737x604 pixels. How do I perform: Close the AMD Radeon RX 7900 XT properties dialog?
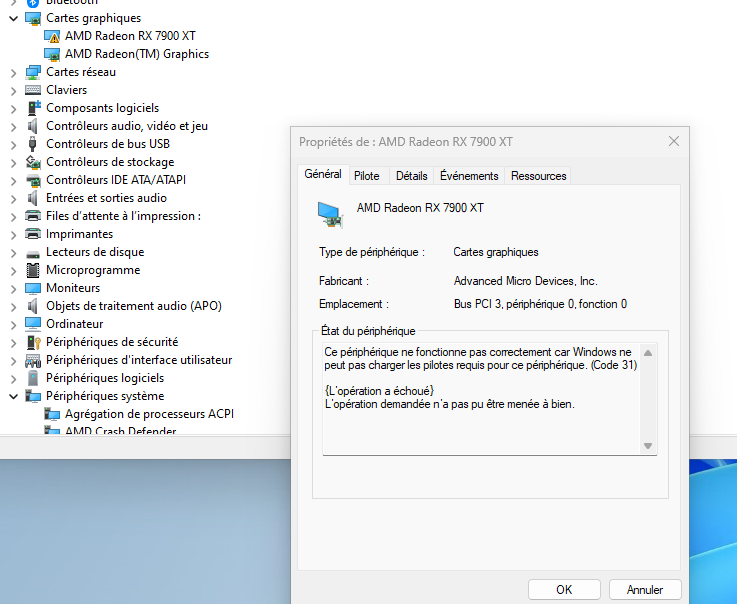674,141
